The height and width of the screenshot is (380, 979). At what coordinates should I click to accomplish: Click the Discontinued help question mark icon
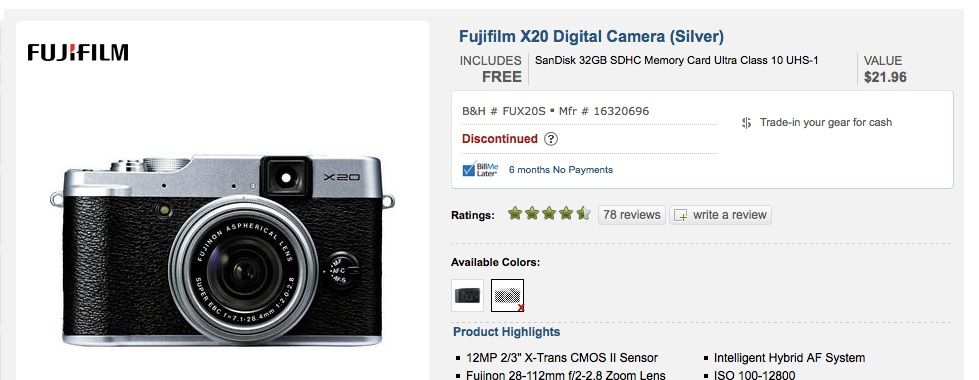[x=551, y=139]
